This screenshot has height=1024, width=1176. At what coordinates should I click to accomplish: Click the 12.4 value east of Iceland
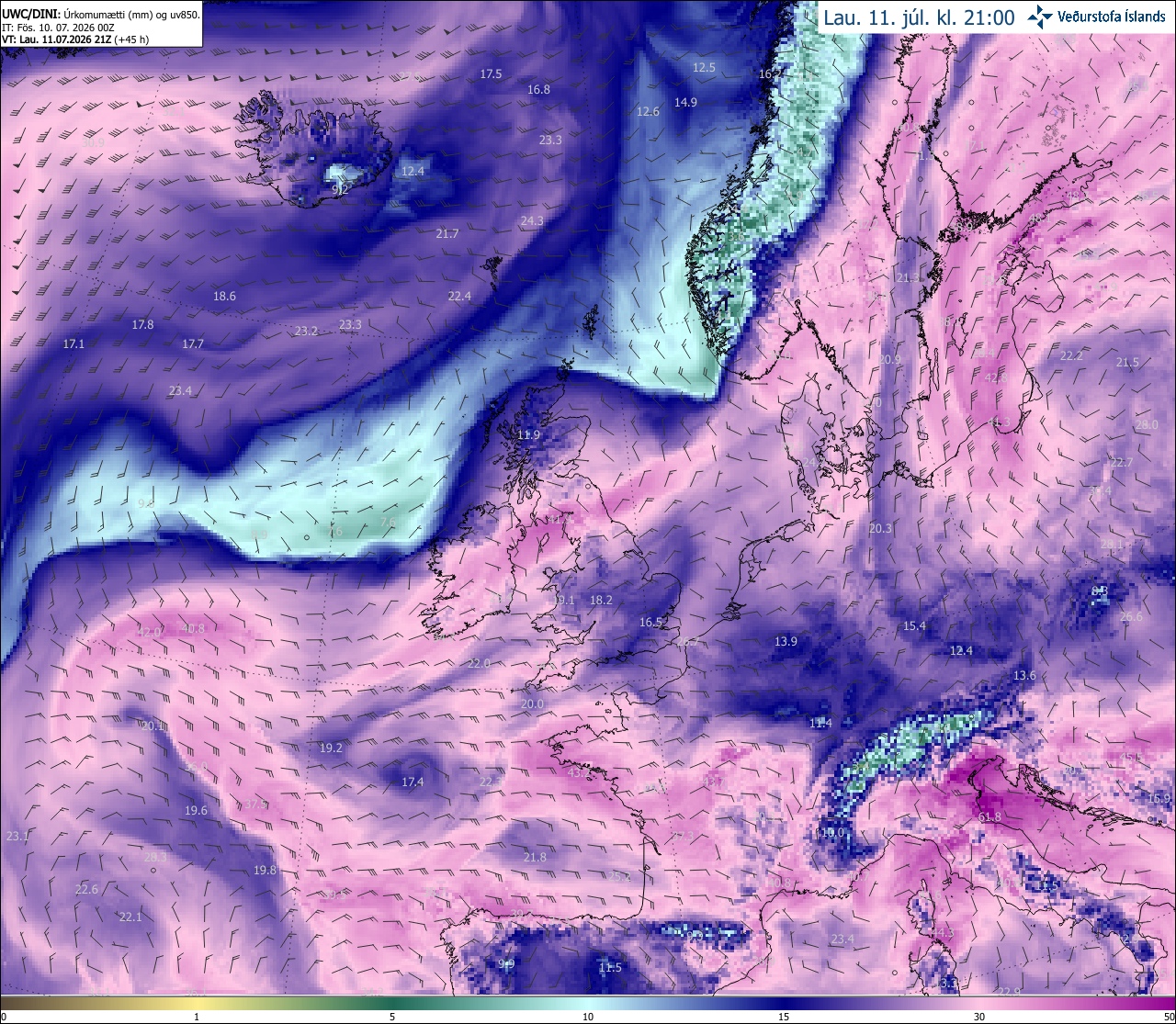(x=413, y=171)
